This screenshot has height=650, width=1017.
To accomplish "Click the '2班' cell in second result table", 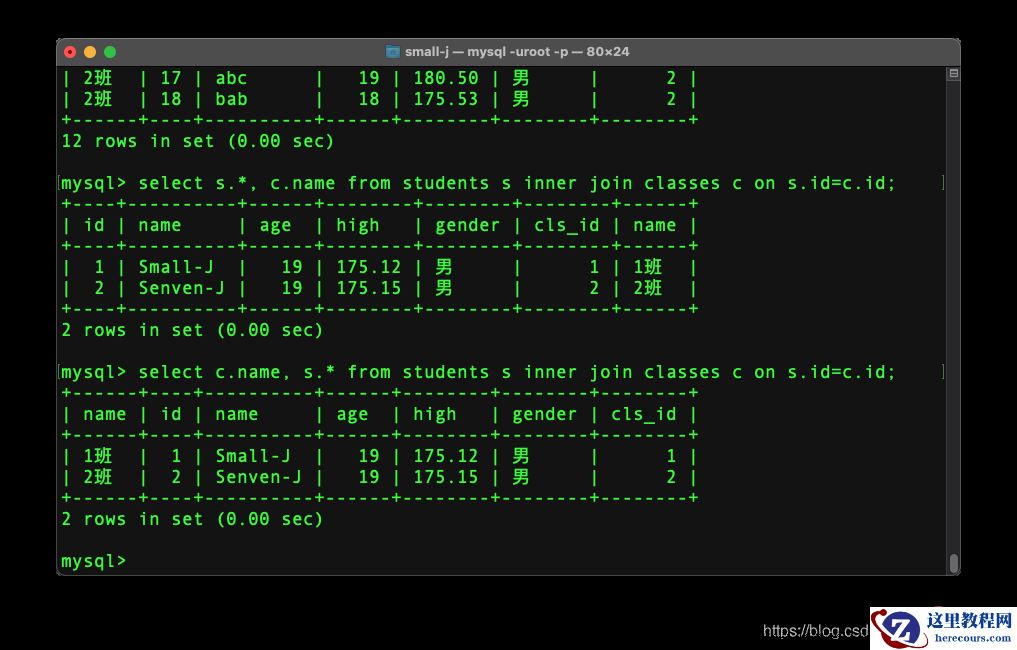I will (97, 477).
